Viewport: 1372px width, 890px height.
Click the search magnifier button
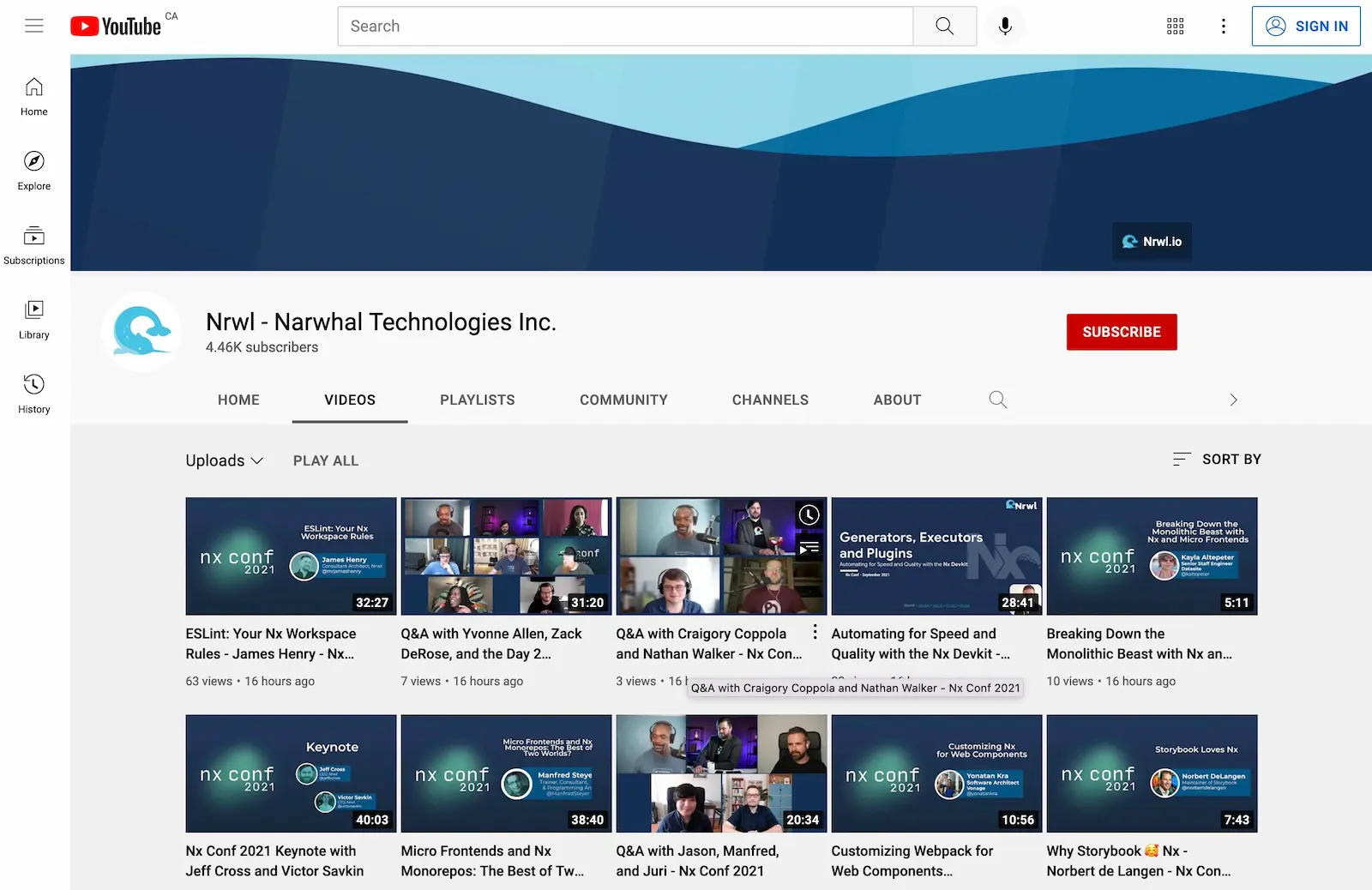pos(944,26)
